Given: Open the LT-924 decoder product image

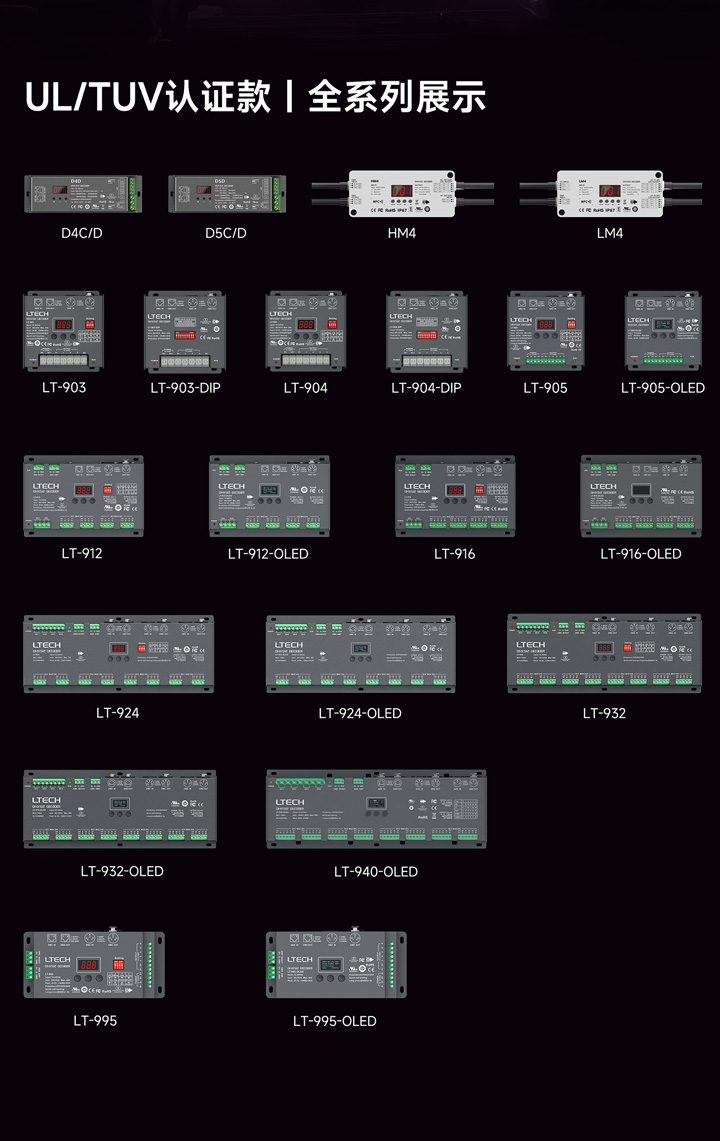Looking at the screenshot, I should [118, 654].
